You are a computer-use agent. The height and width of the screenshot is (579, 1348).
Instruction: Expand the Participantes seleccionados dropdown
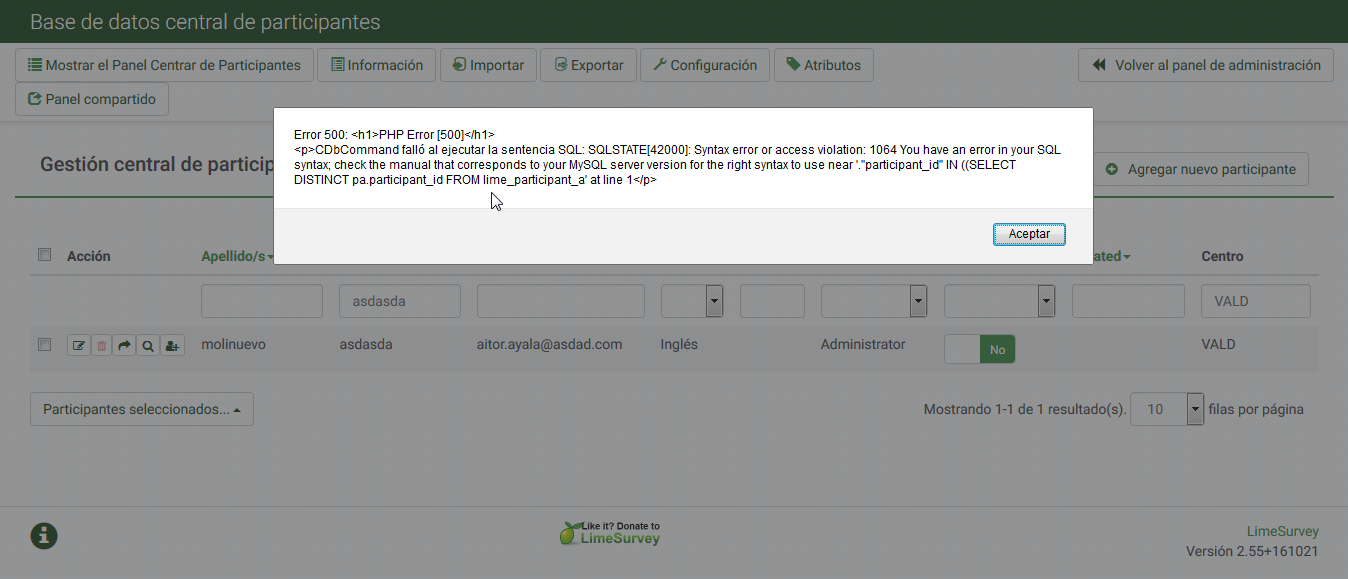click(x=142, y=409)
